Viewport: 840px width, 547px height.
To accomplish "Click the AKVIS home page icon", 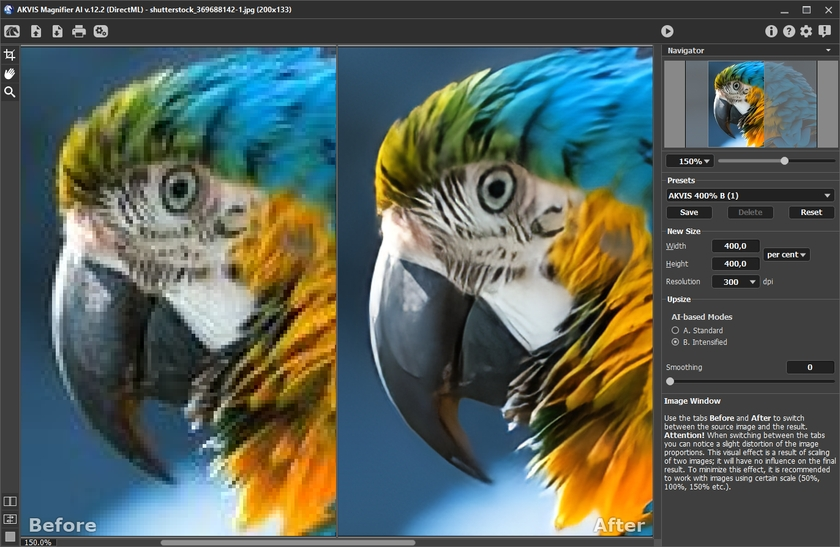I will (x=12, y=32).
